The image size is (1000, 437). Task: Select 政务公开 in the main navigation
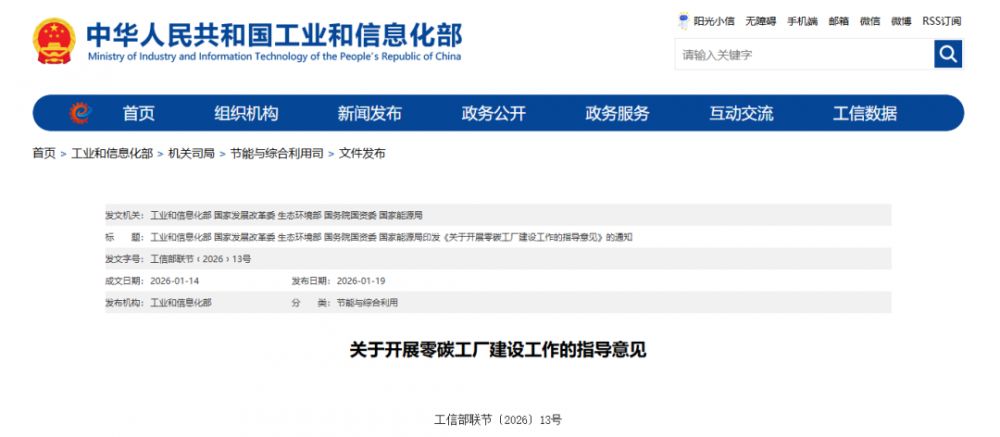pyautogui.click(x=493, y=114)
